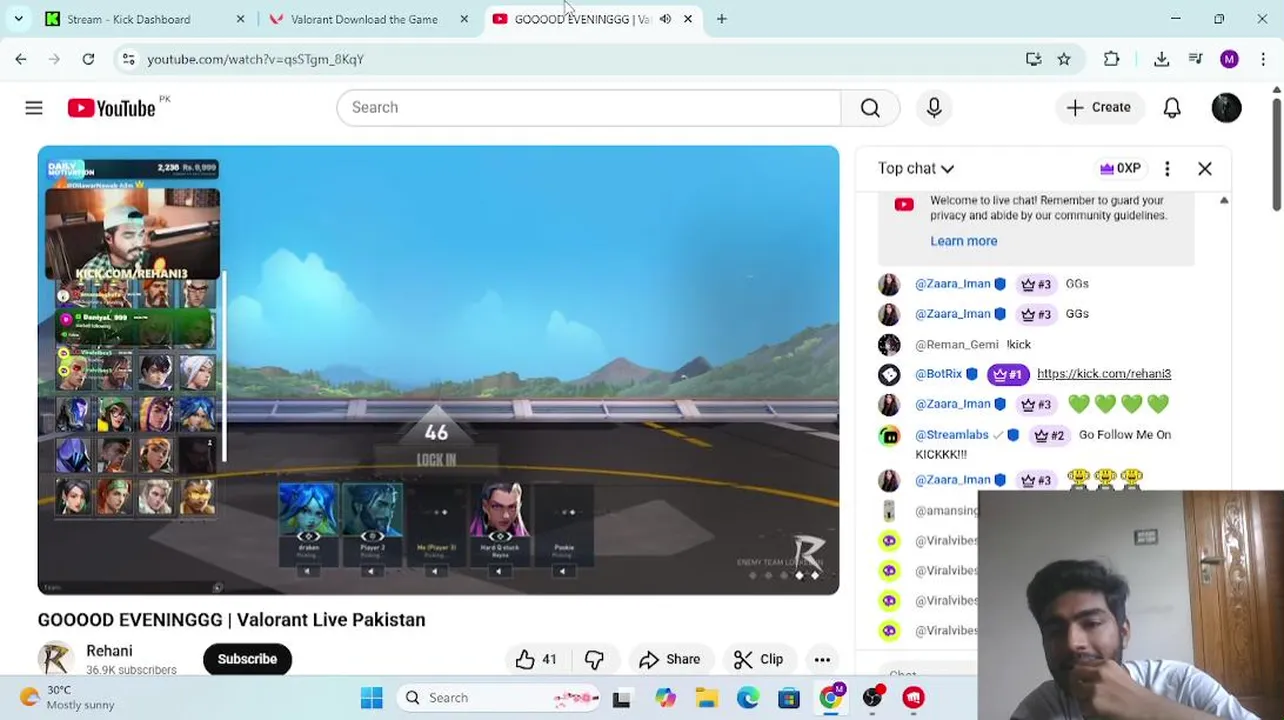The height and width of the screenshot is (720, 1284).
Task: Open YouTube notifications bell
Action: [1172, 108]
